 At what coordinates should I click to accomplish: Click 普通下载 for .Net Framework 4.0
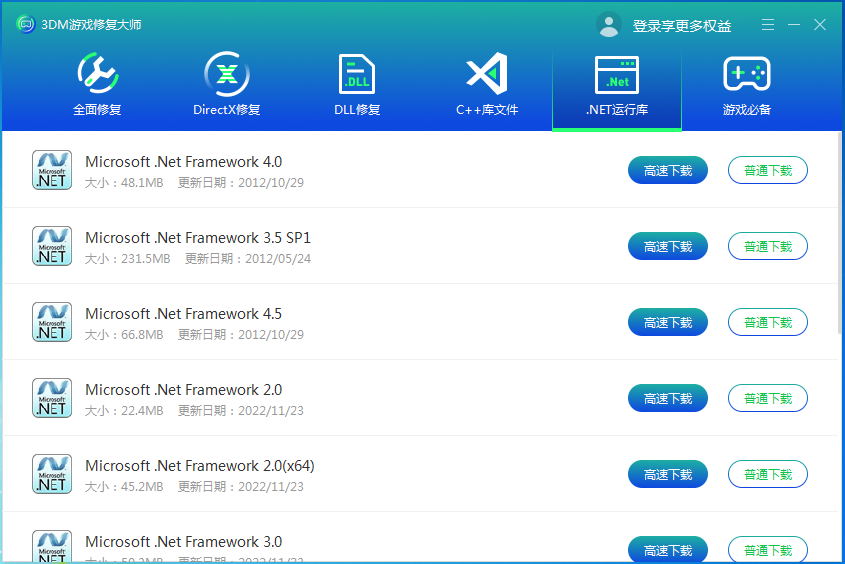[768, 170]
